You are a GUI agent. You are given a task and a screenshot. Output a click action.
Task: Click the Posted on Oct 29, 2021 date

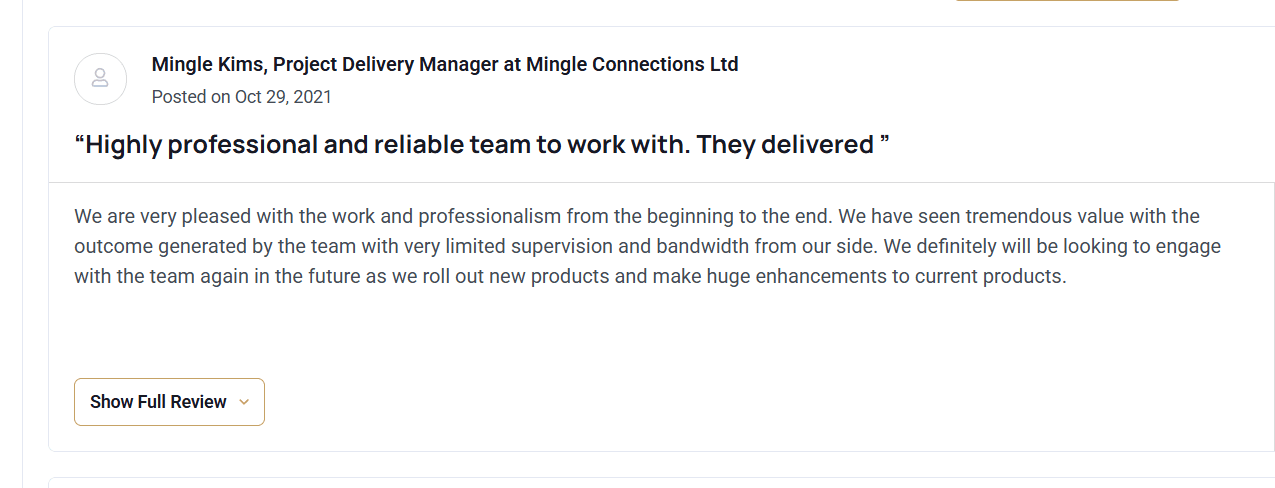click(242, 97)
